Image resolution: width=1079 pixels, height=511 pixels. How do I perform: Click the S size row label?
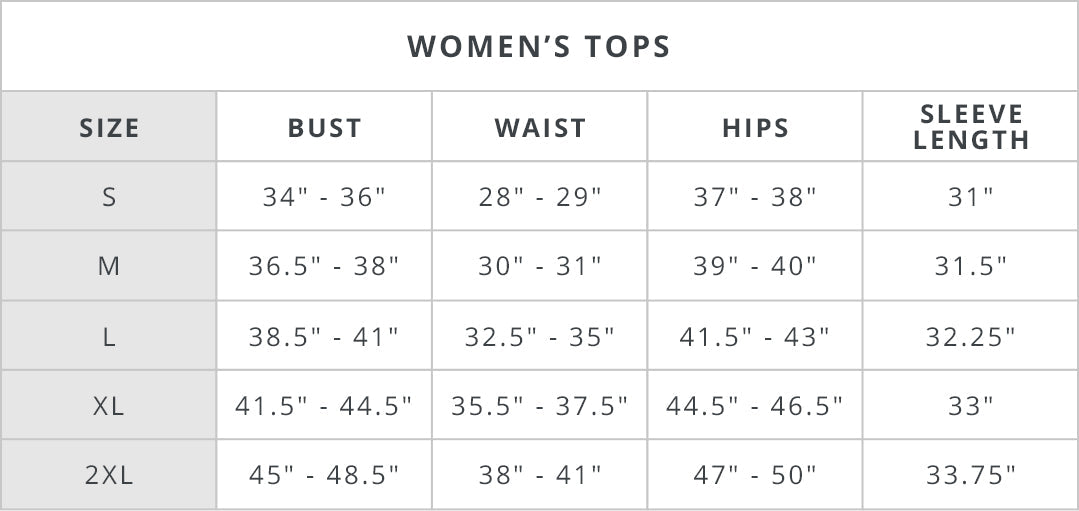109,197
